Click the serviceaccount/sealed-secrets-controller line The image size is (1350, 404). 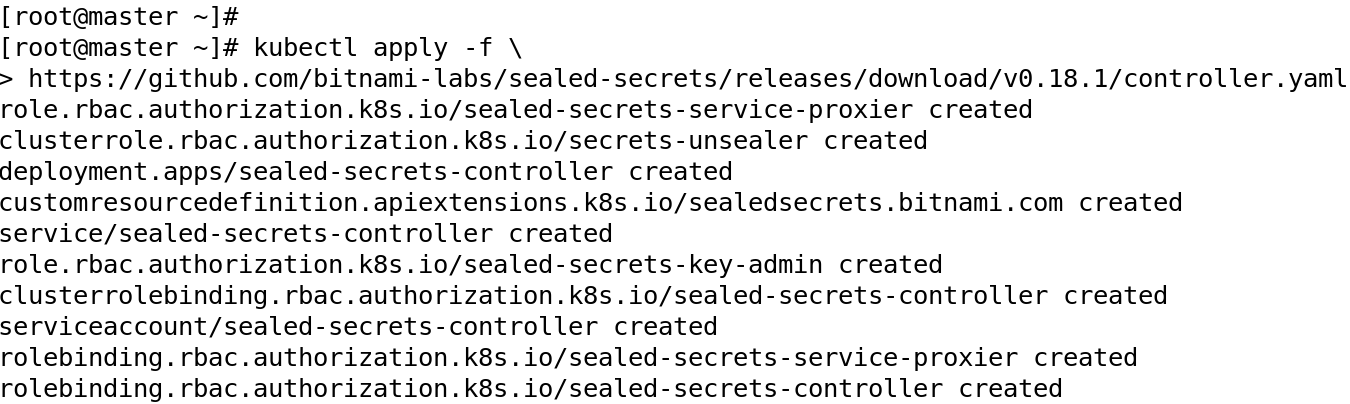[x=358, y=327]
